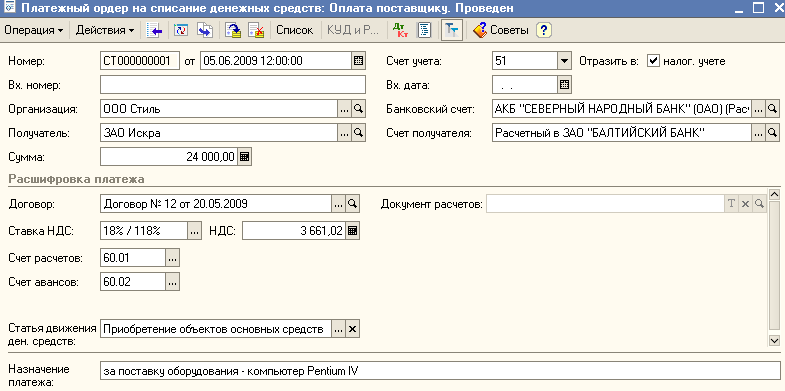Screen dimensions: 785x391
Task: Click the help question mark icon
Action: point(544,30)
